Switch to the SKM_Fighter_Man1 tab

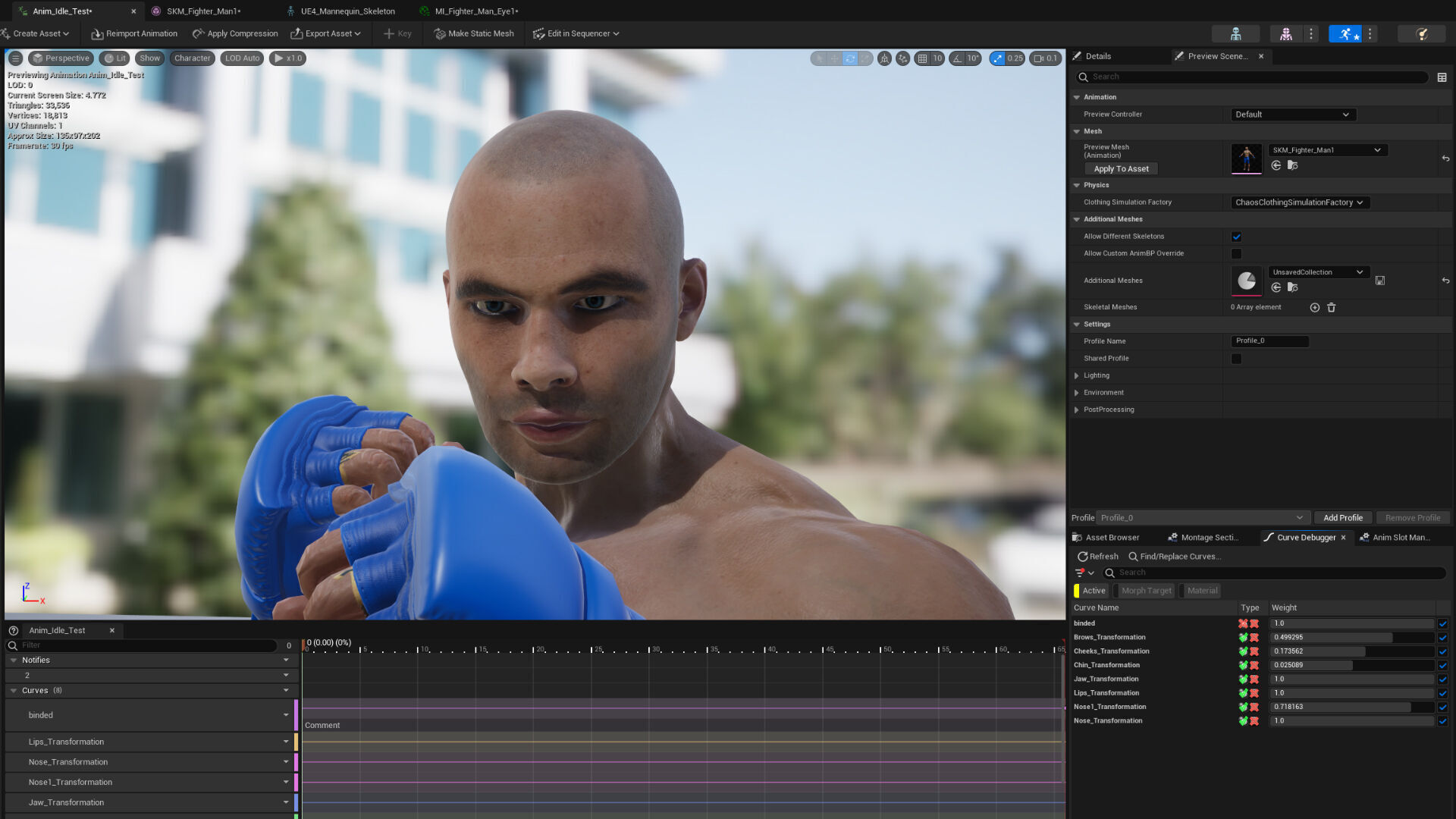[x=203, y=11]
